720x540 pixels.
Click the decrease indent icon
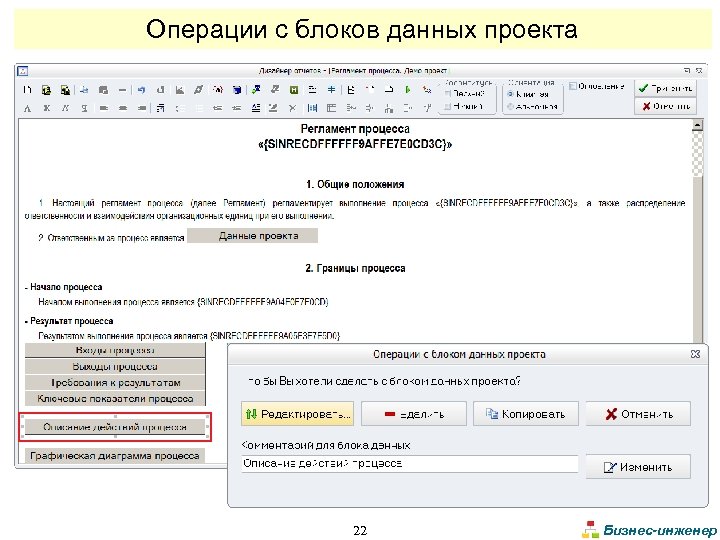tap(218, 108)
